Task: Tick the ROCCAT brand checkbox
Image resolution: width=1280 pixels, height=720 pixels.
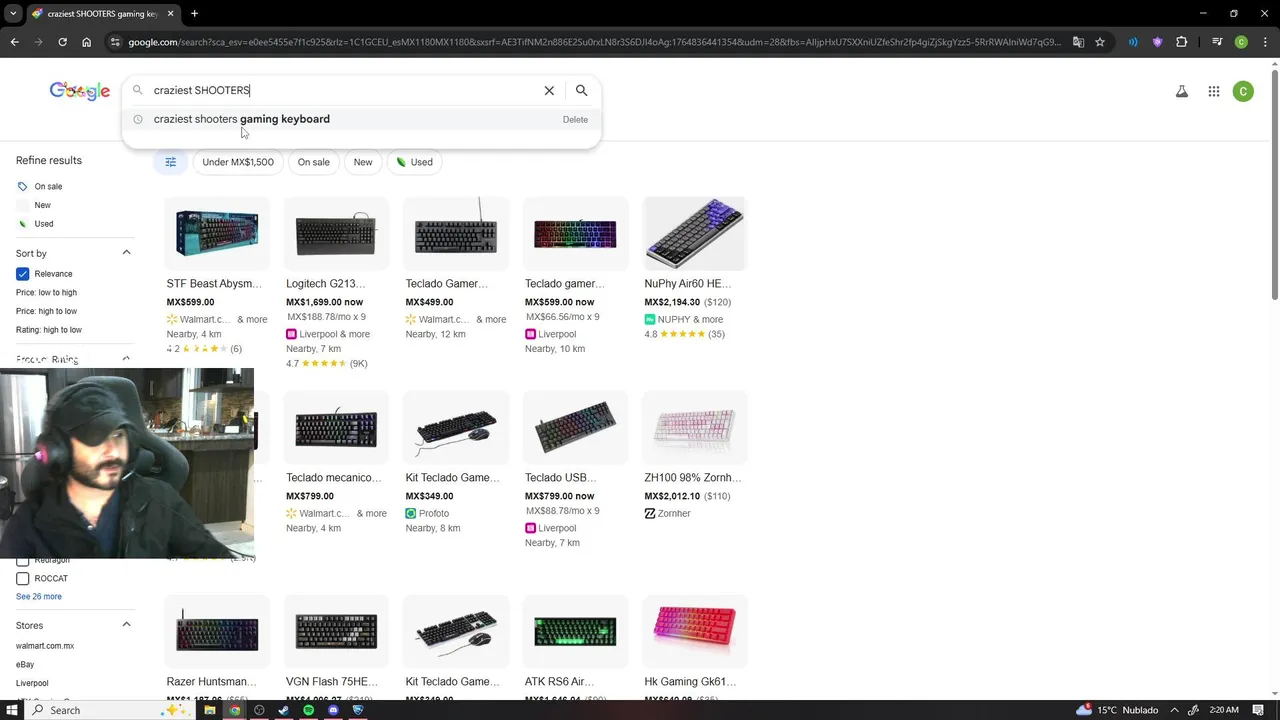Action: point(22,578)
